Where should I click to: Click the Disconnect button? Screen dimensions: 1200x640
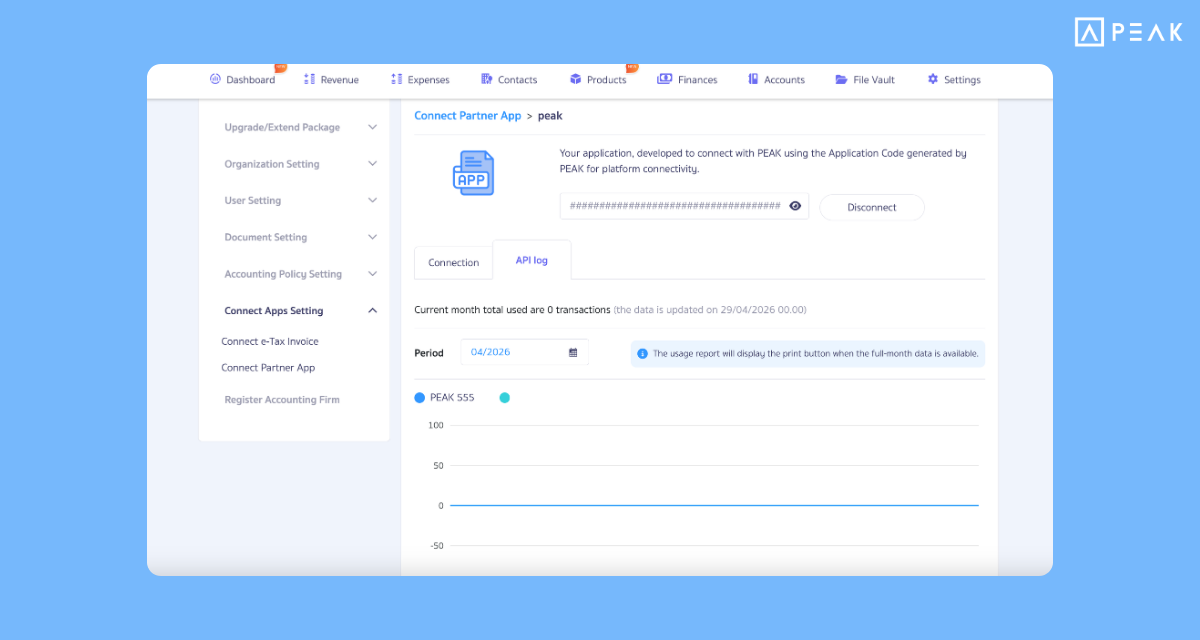point(871,207)
